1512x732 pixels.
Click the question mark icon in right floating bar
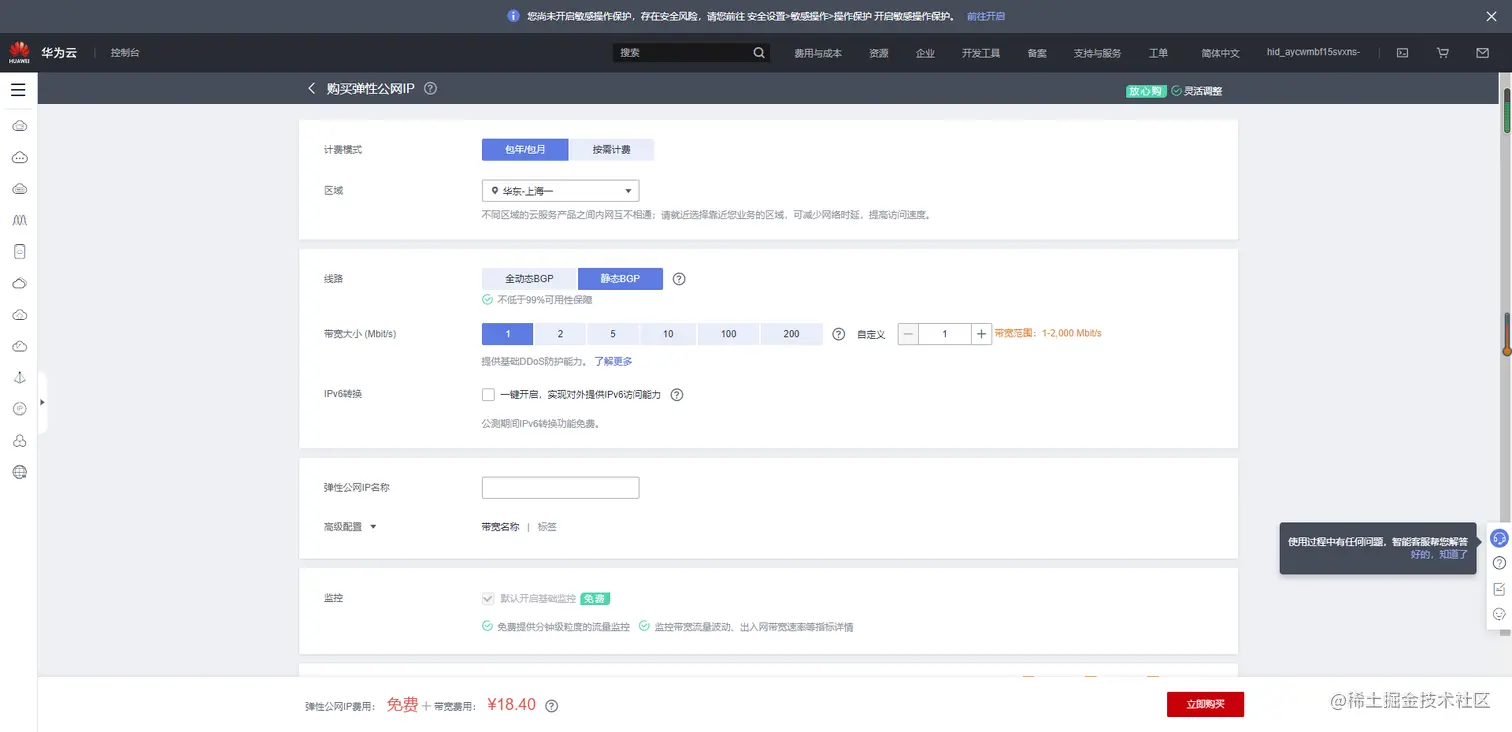1499,564
